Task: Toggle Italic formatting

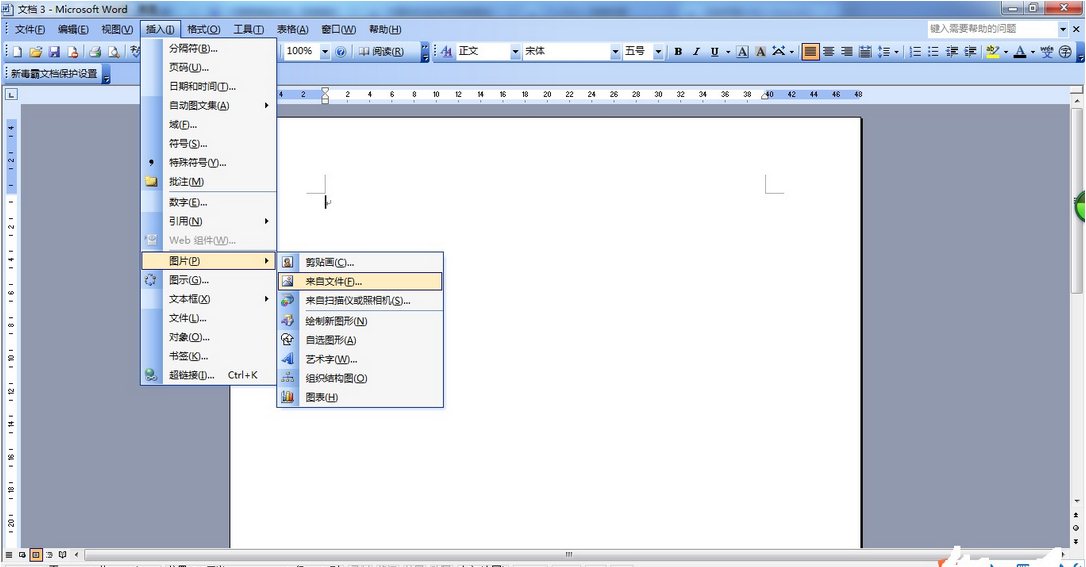Action: click(x=696, y=52)
